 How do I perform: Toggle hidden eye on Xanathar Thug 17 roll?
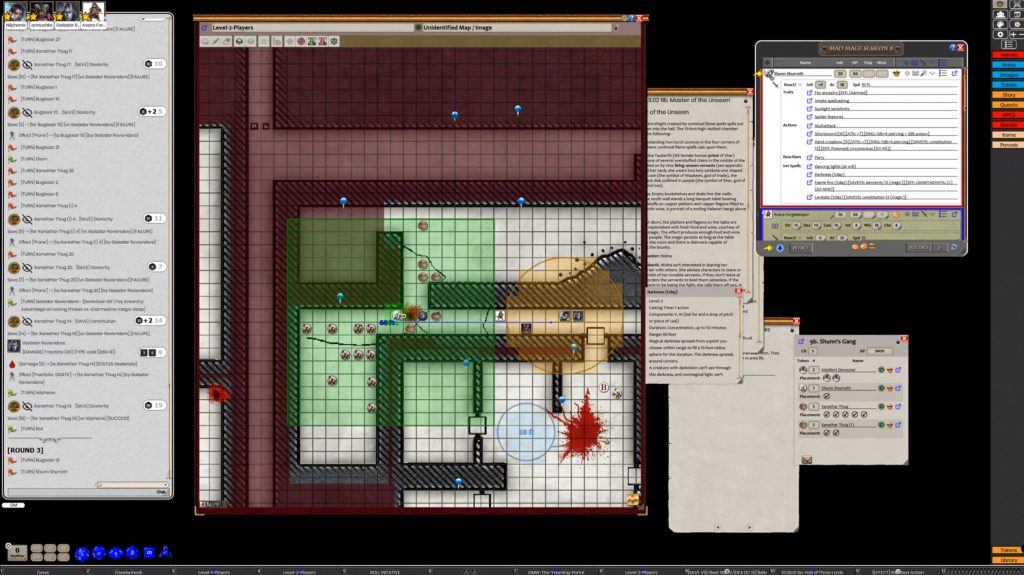coord(27,65)
